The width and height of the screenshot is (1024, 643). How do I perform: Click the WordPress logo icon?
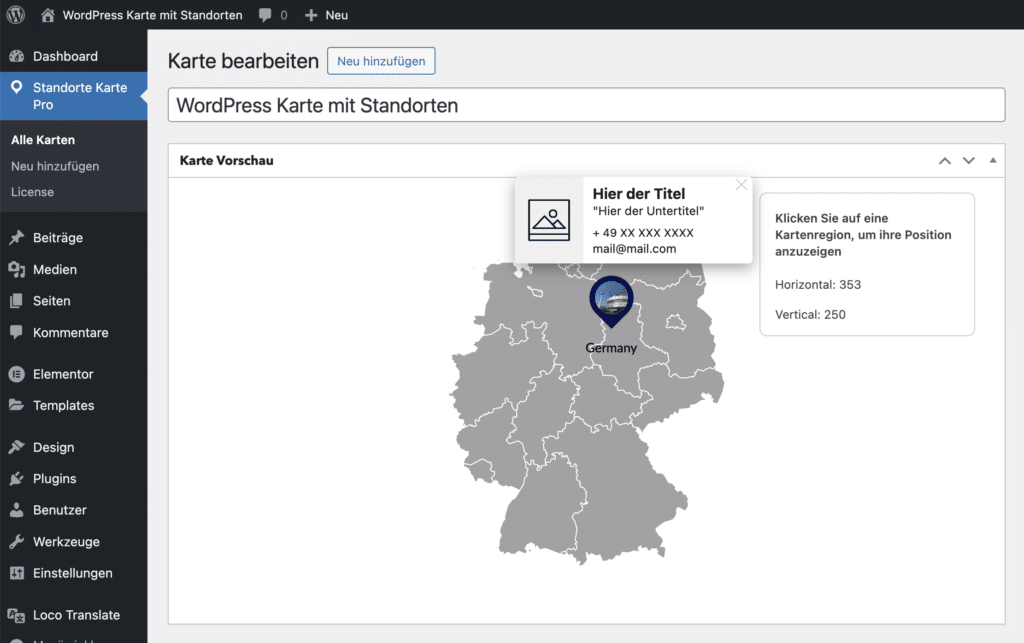(16, 14)
